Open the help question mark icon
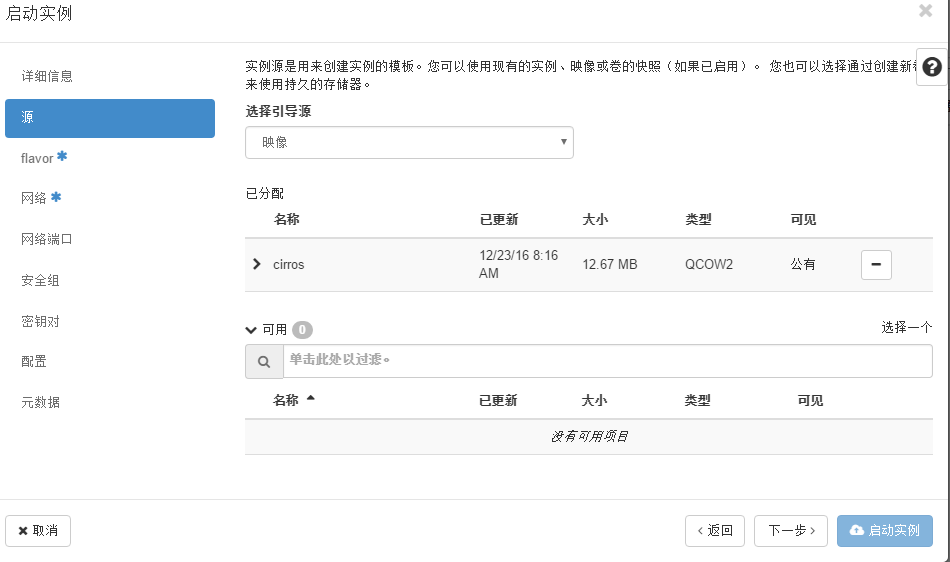950x562 pixels. point(932,67)
